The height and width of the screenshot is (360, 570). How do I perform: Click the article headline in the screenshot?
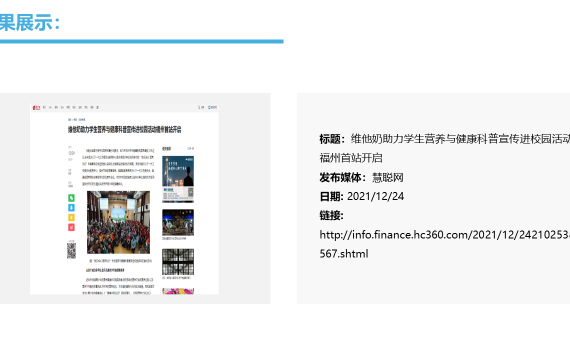click(x=124, y=129)
